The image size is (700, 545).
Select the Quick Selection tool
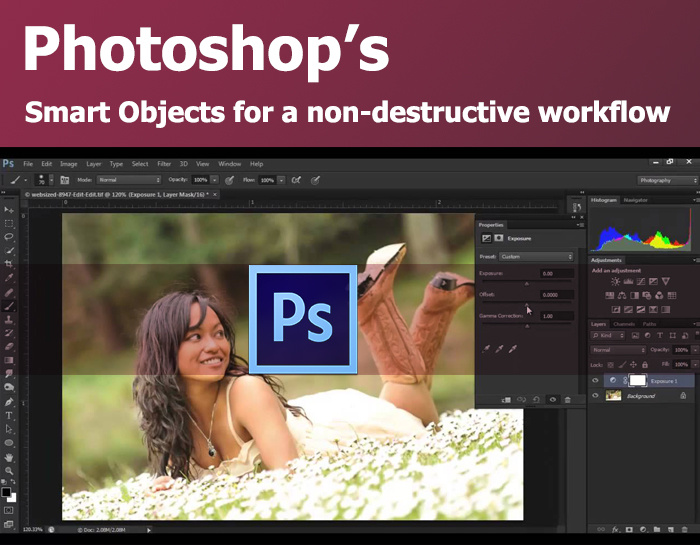pos(8,250)
